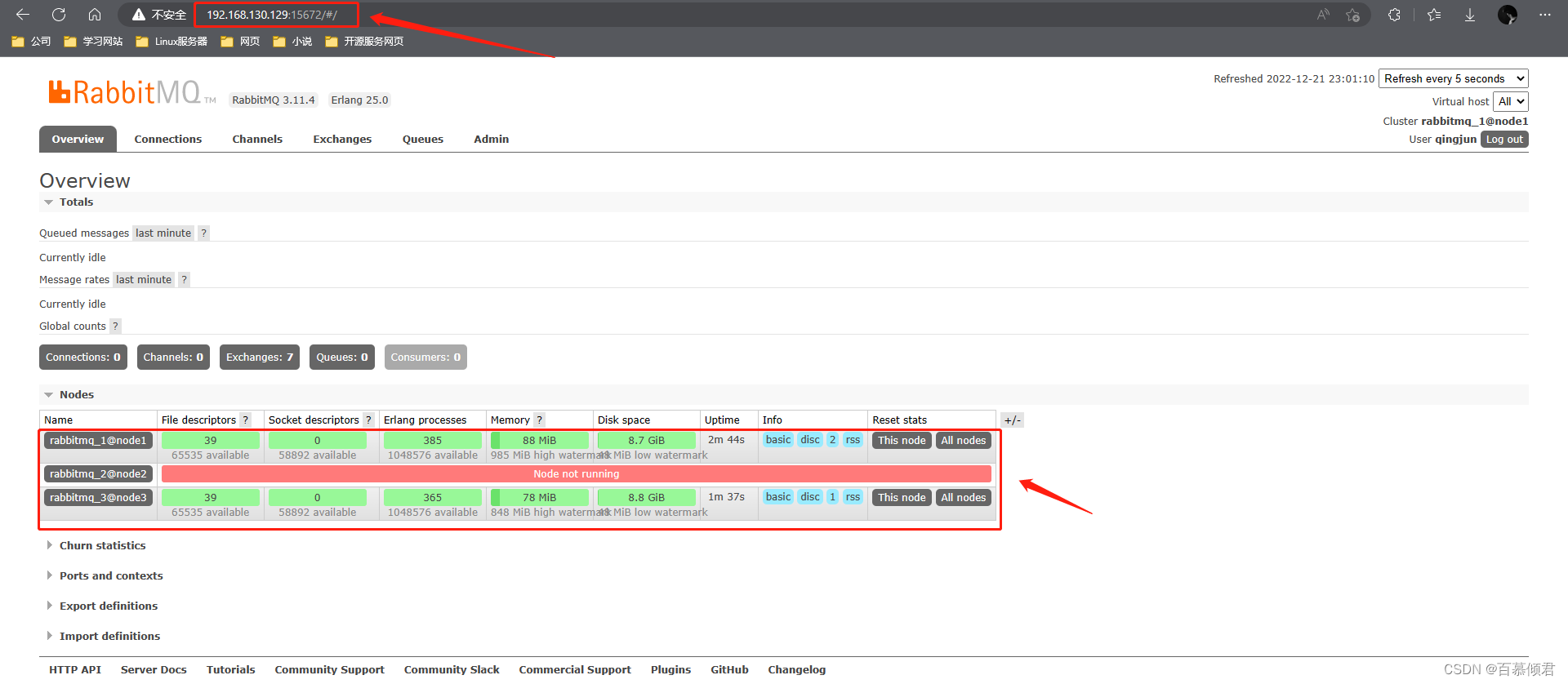Click the 8.7 GiB disk space bar
Image resolution: width=1568 pixels, height=684 pixels.
click(646, 441)
